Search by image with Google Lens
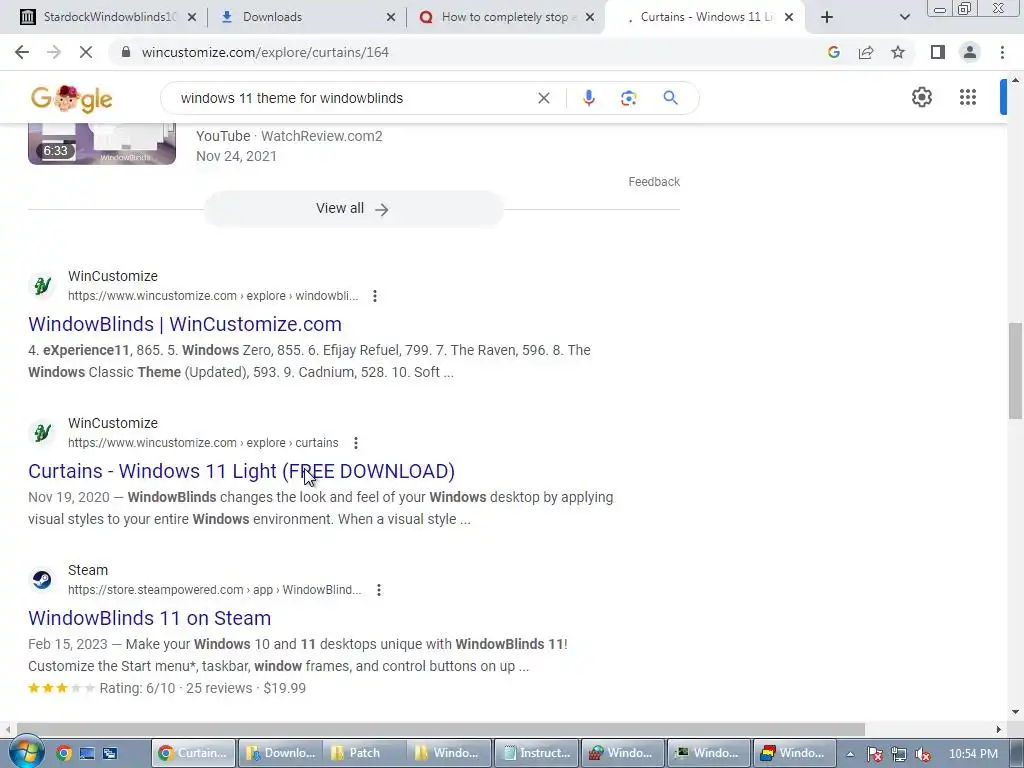Screen dimensions: 1024x768 point(628,98)
